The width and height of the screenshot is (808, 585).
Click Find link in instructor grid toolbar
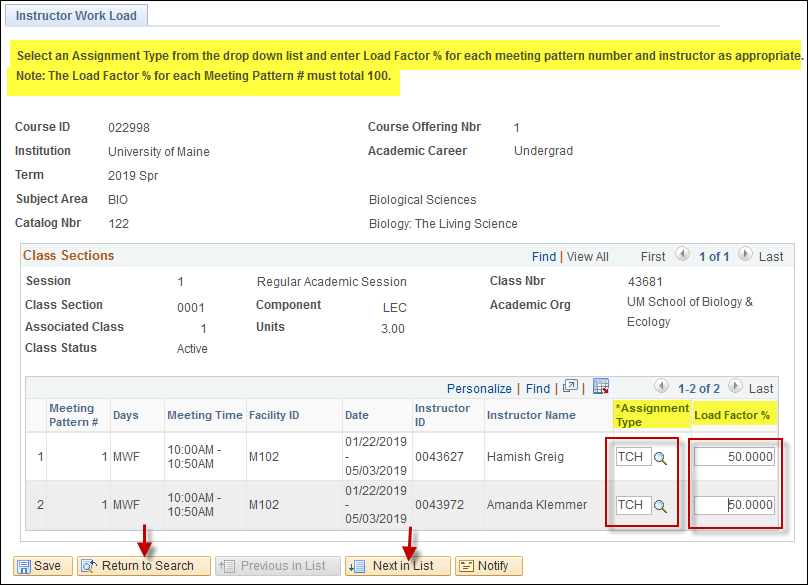[537, 389]
